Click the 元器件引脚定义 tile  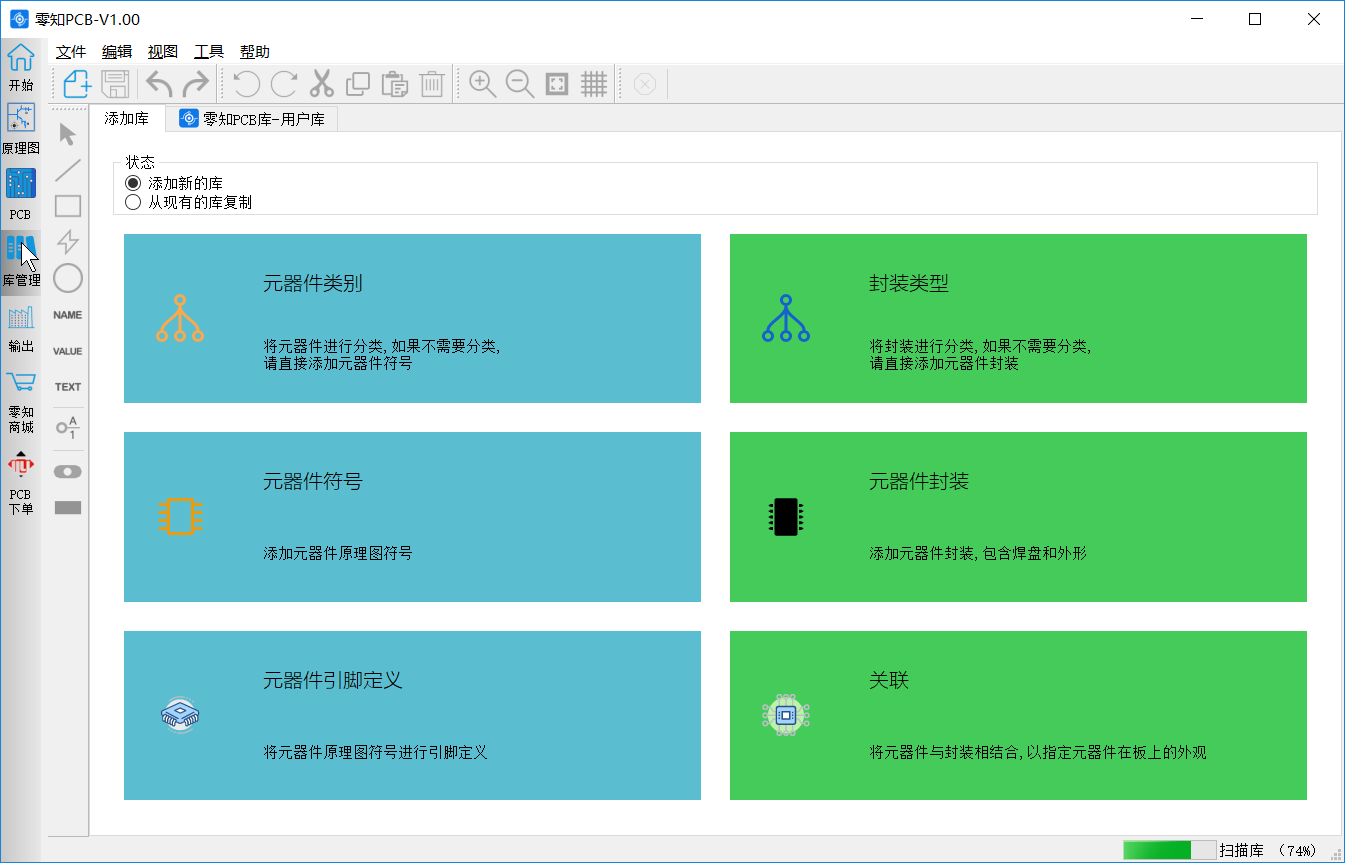point(412,715)
